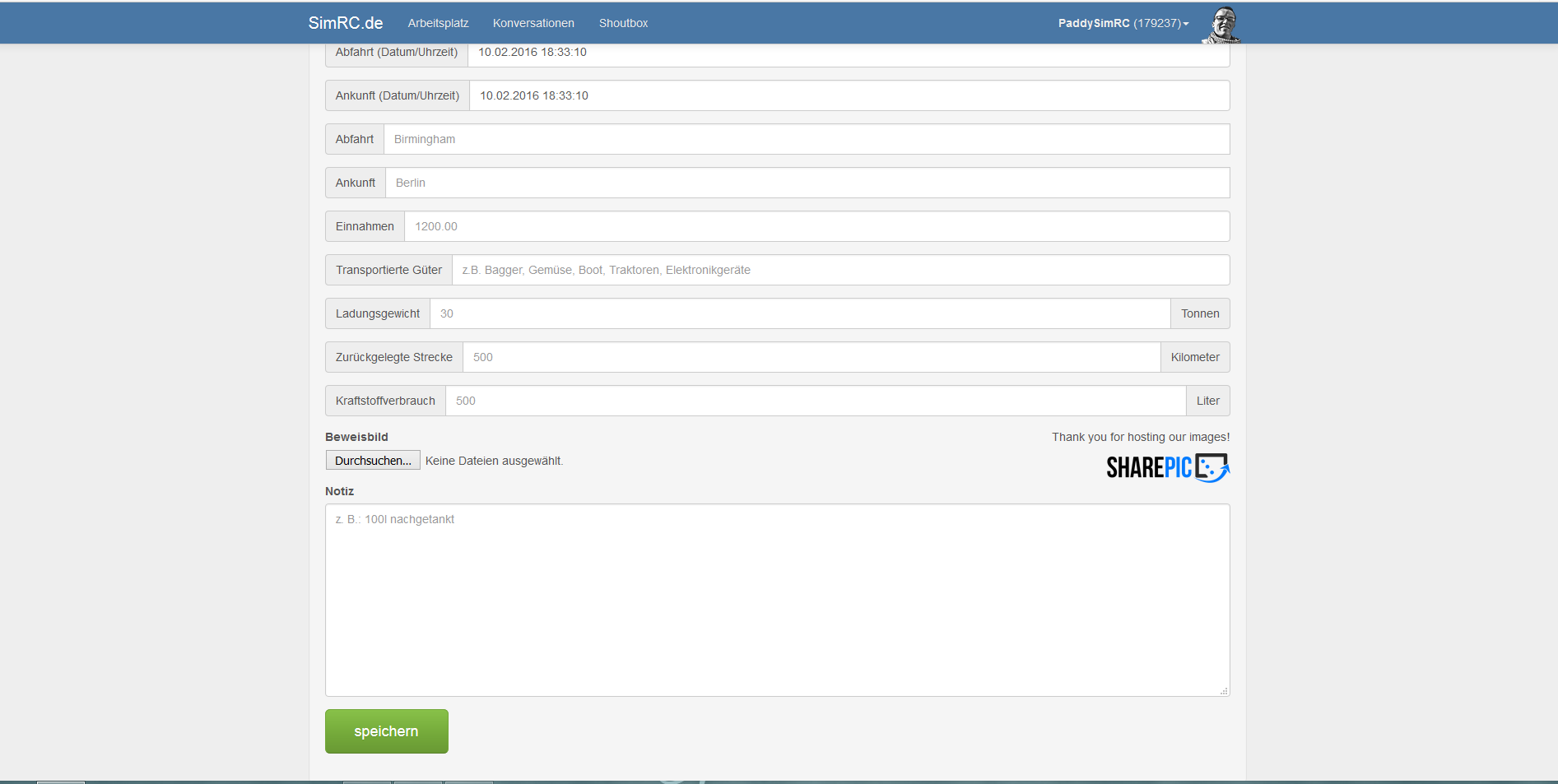Grab the Notiz textarea resize handle
1558x784 pixels.
[x=1224, y=691]
